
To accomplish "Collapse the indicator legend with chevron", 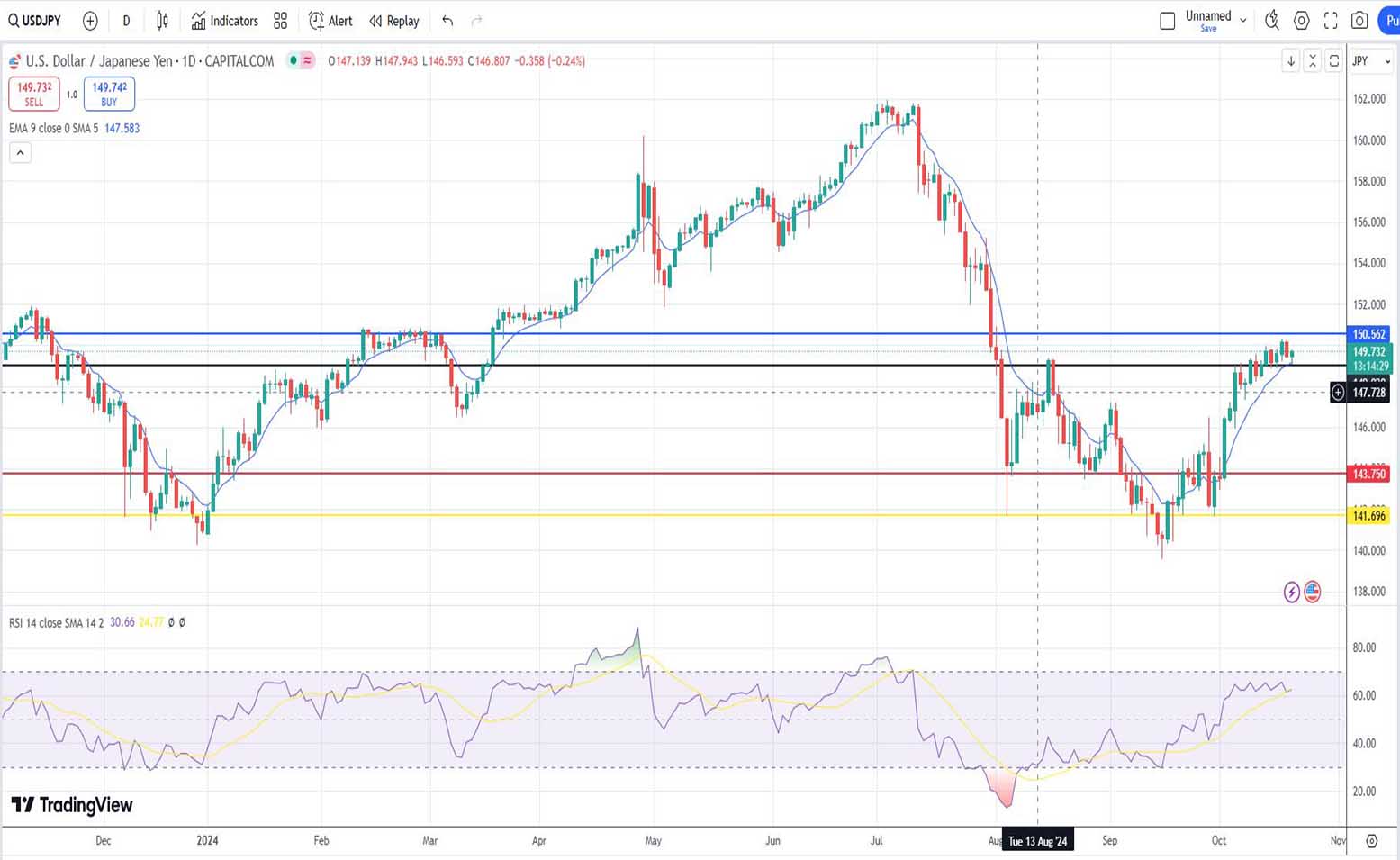I will [x=20, y=153].
